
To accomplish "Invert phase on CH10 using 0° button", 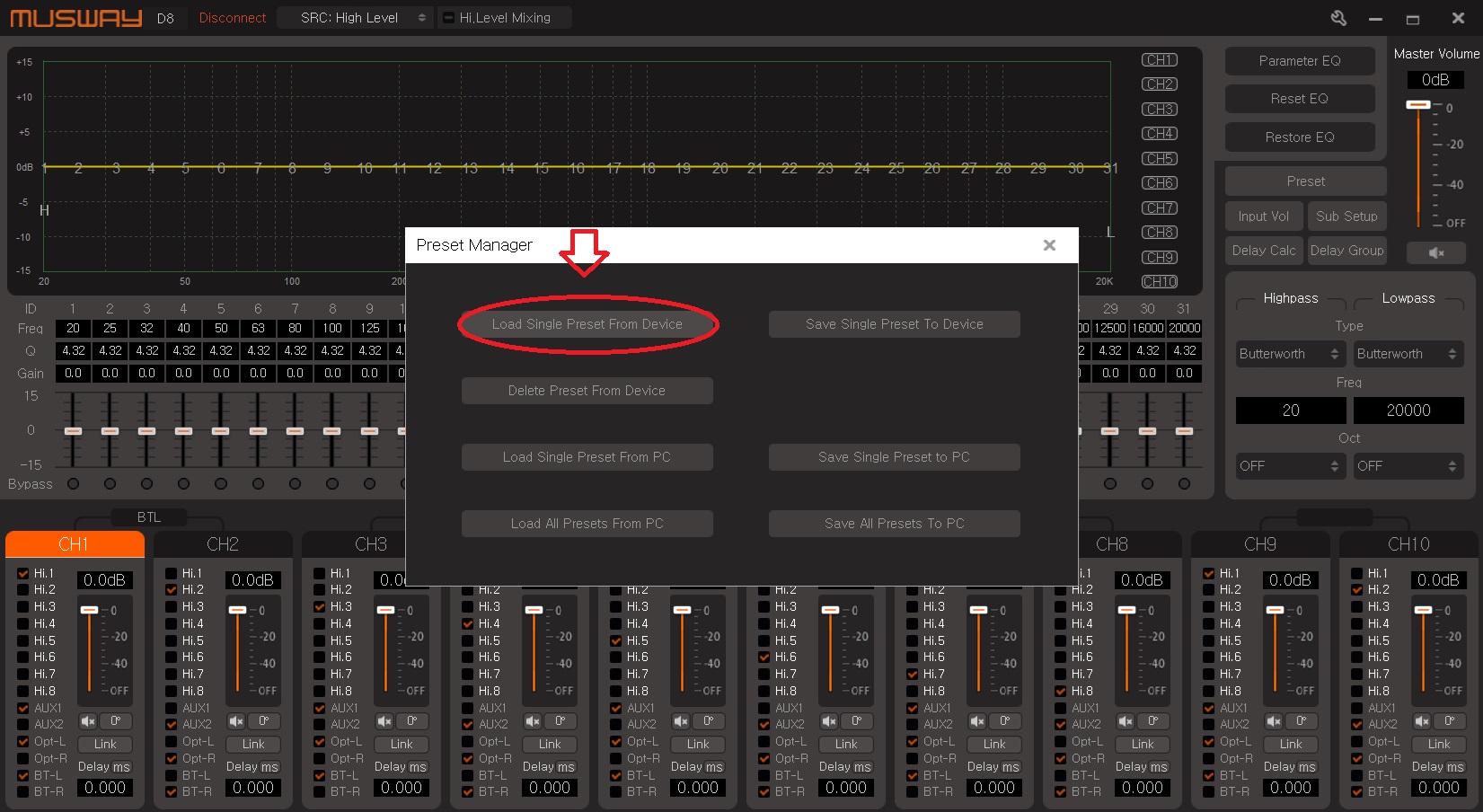I will [x=1450, y=721].
